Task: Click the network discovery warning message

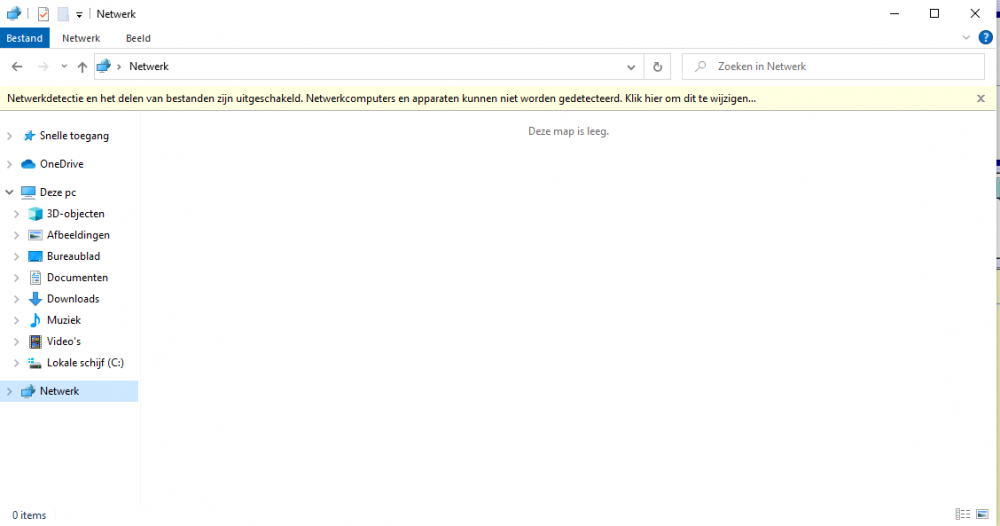Action: click(381, 98)
